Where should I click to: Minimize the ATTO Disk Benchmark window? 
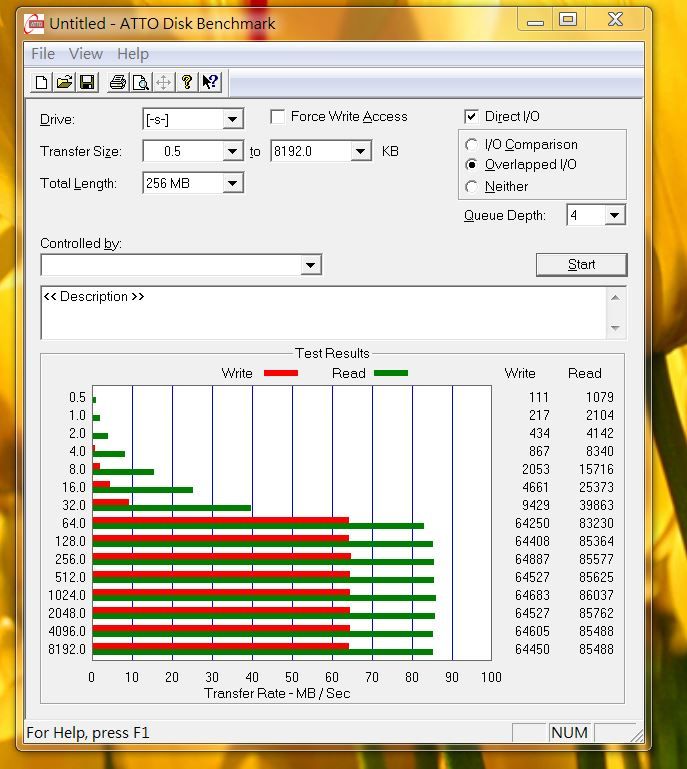click(x=535, y=21)
